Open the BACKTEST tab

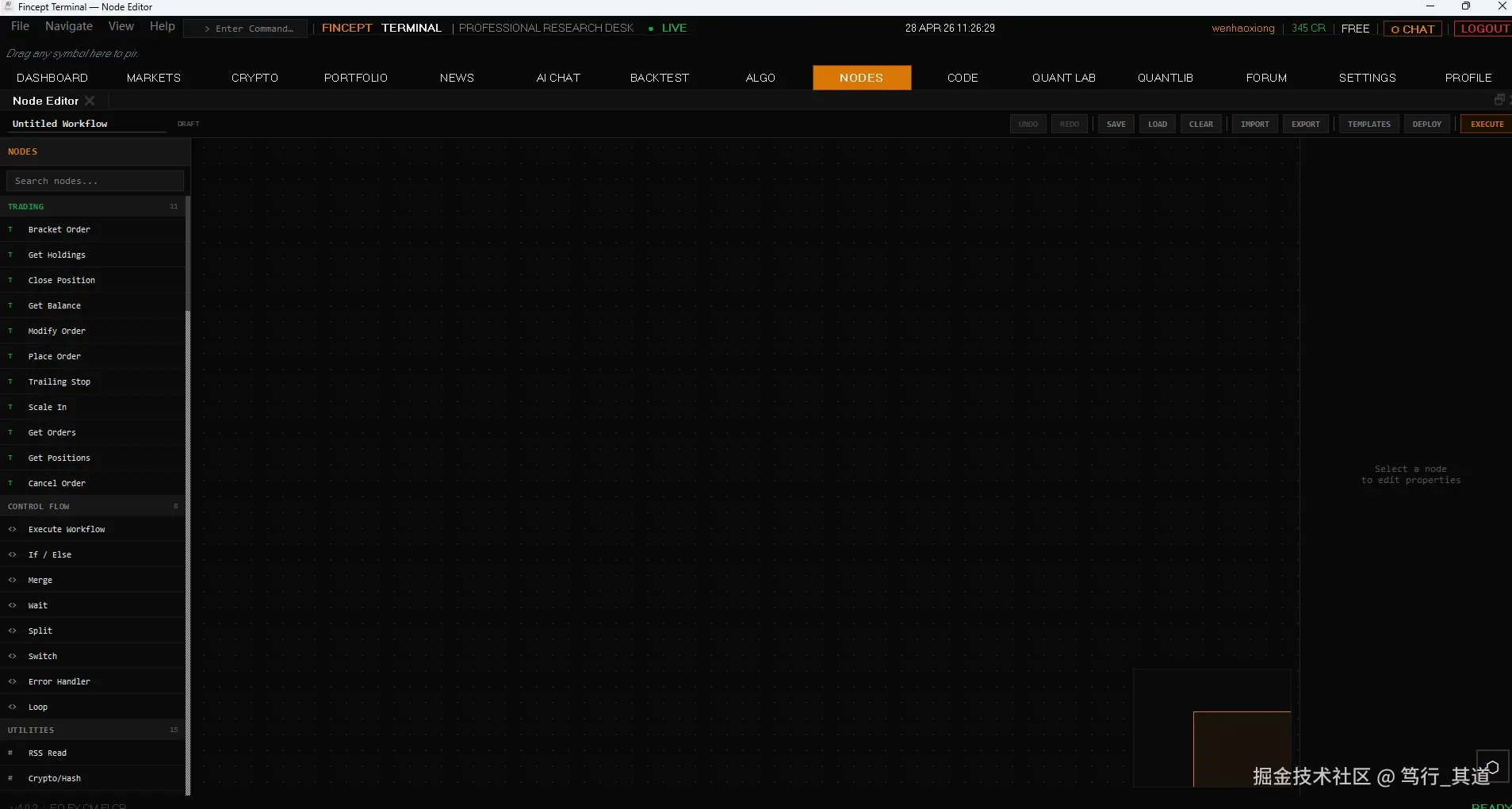click(x=660, y=78)
